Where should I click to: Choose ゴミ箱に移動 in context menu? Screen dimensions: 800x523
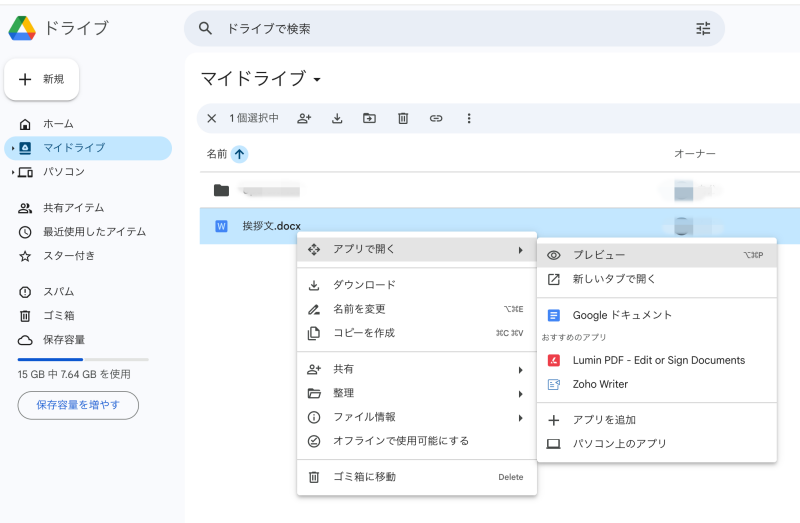(364, 477)
